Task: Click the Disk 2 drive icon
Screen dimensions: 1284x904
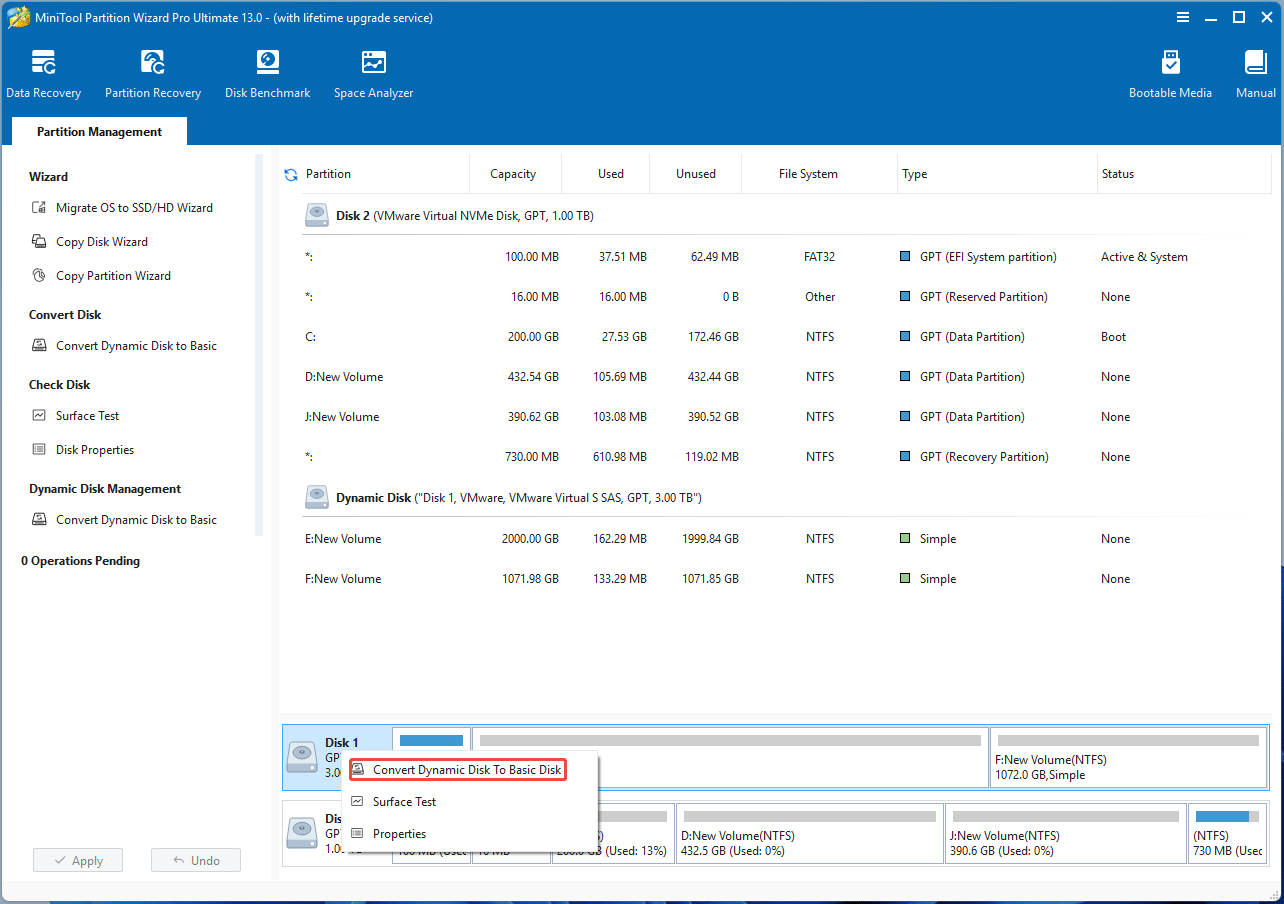Action: pyautogui.click(x=316, y=214)
